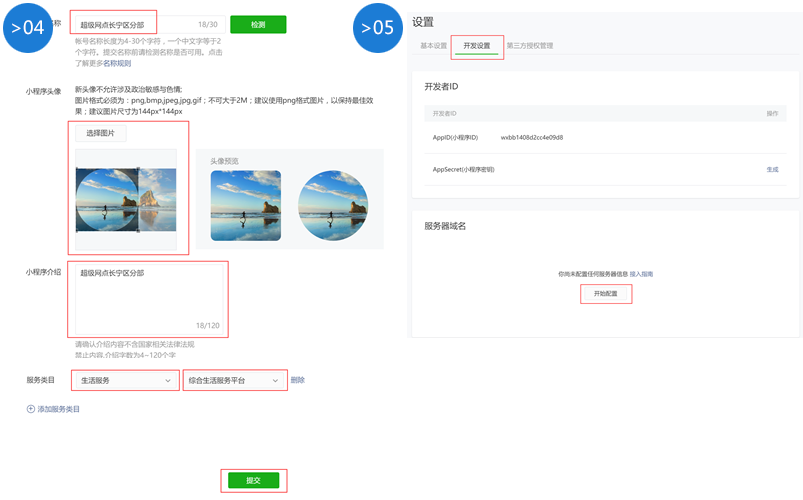Expand the 综合生活服务平台 subcategory dropdown
The image size is (803, 500).
[x=235, y=381]
